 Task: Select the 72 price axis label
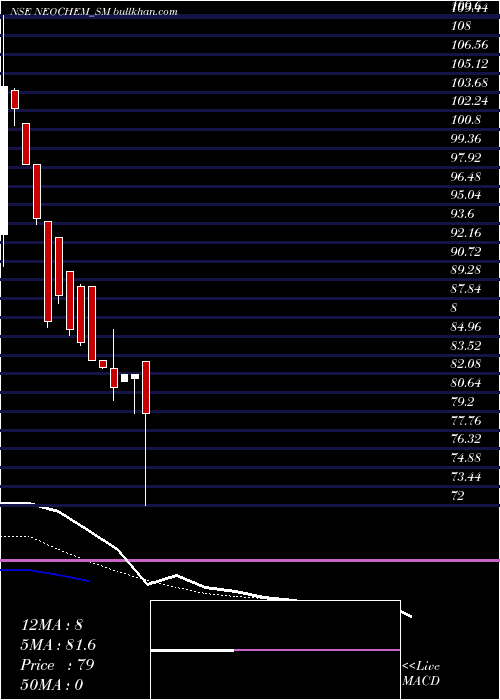[458, 496]
